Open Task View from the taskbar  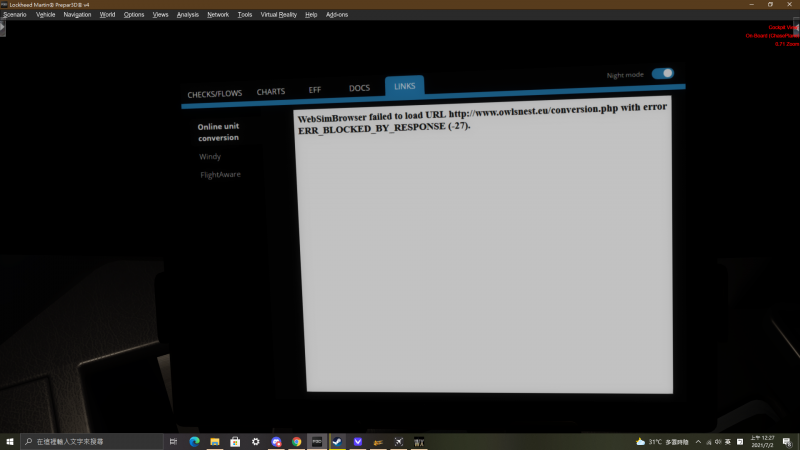(x=173, y=441)
